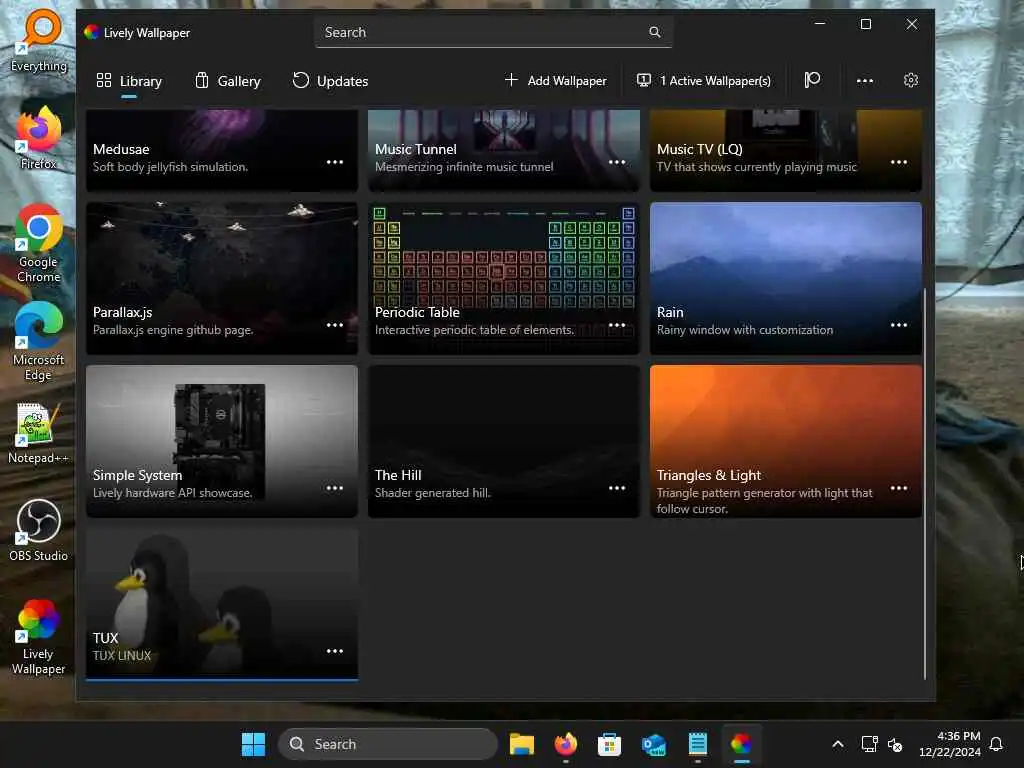Click the library vertical scrollbar
This screenshot has height=768, width=1024.
tap(925, 483)
